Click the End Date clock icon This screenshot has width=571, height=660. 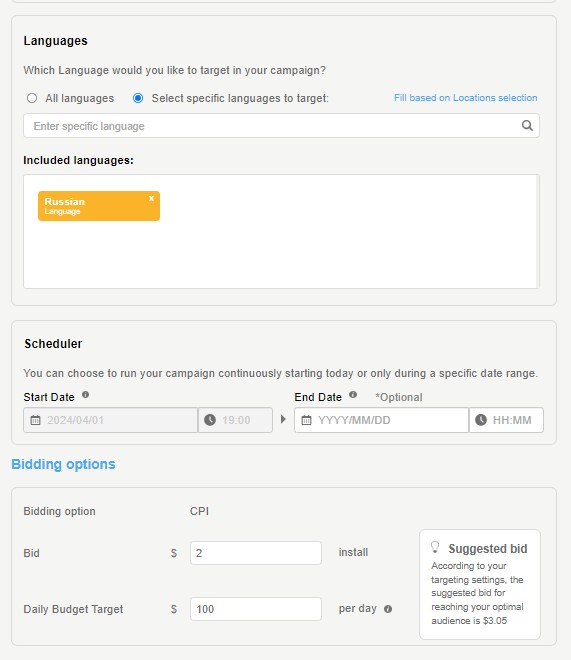(x=481, y=420)
